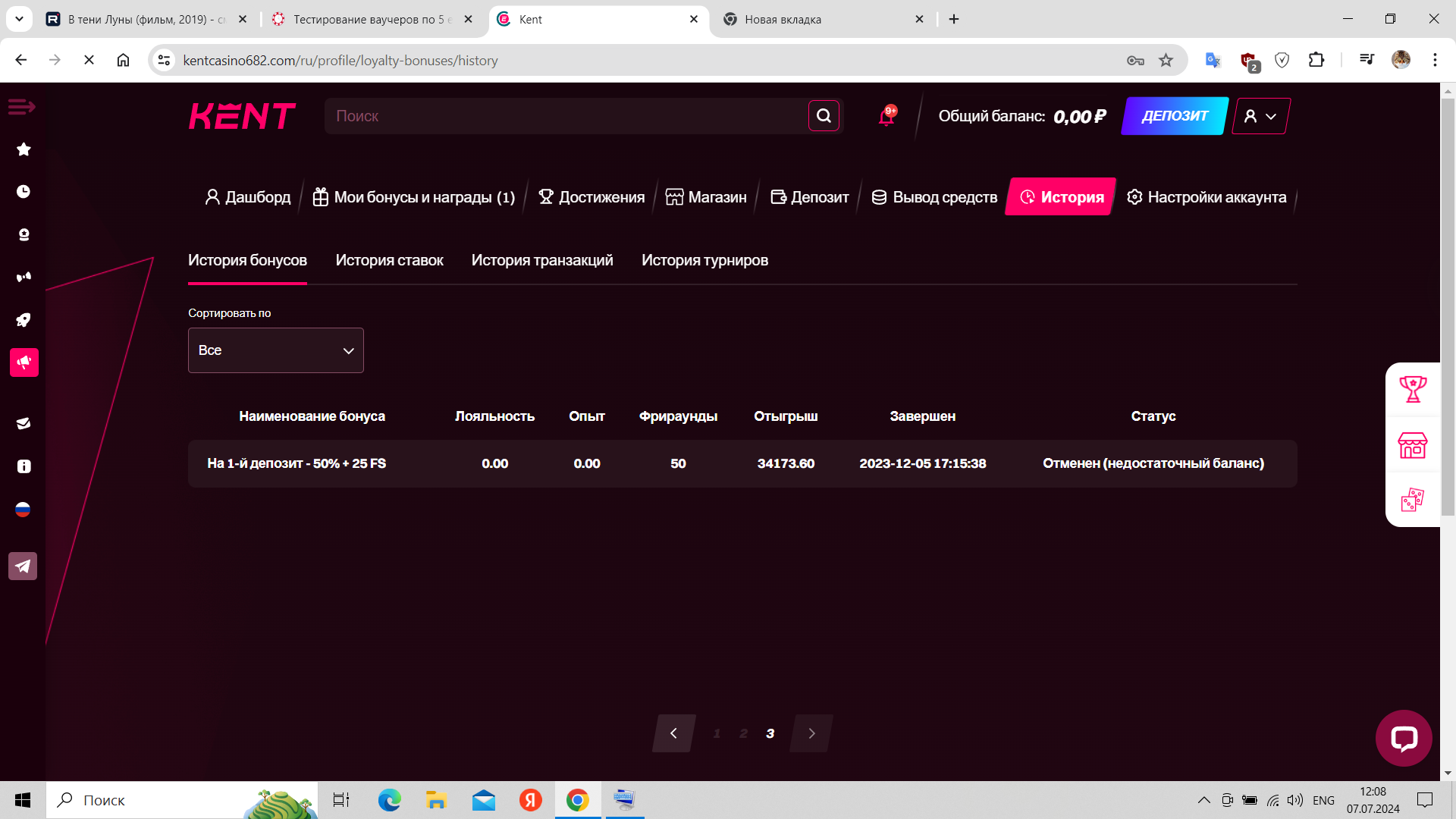1456x819 pixels.
Task: Click the ДЕПОЗИТ button
Action: pos(1174,116)
